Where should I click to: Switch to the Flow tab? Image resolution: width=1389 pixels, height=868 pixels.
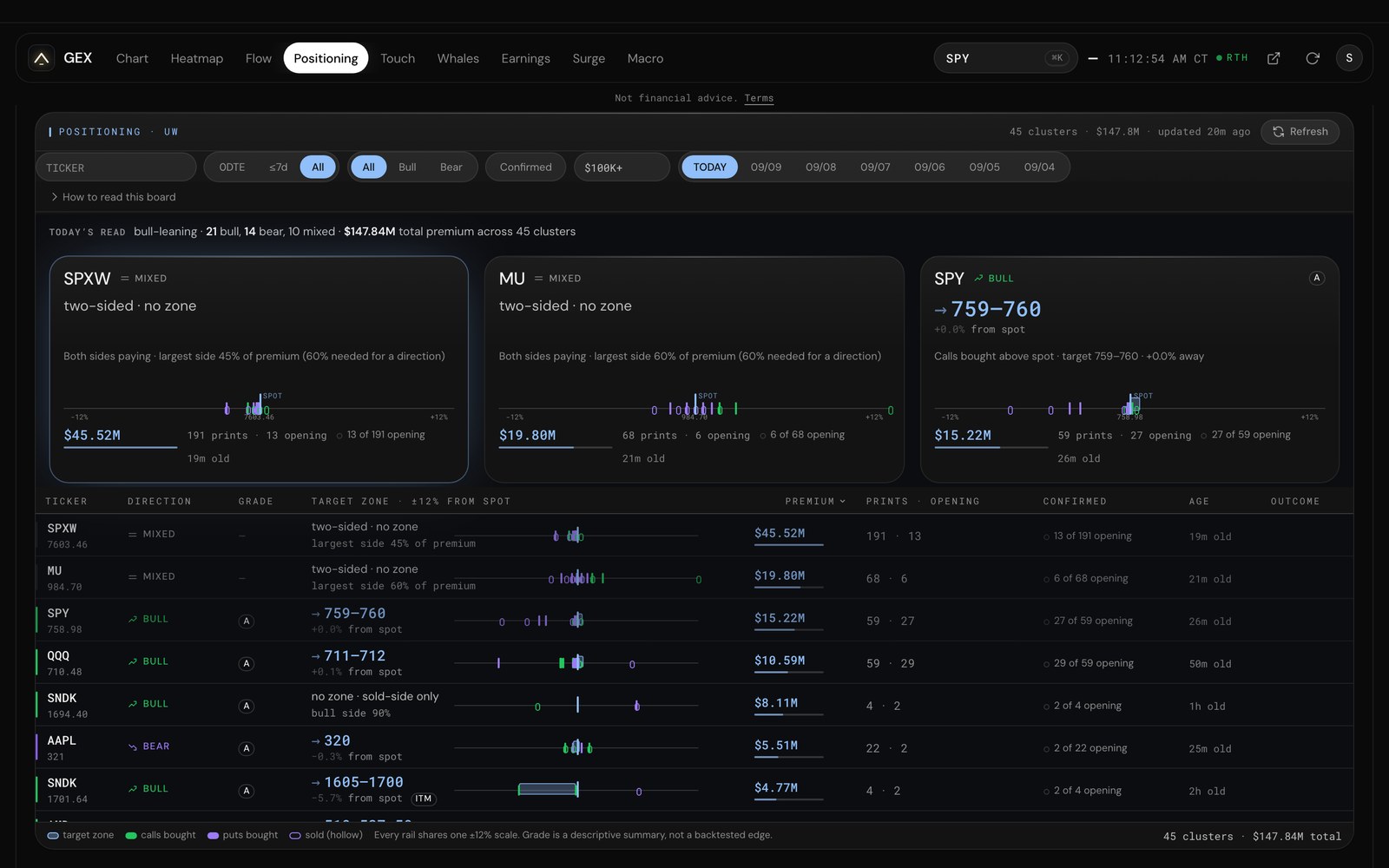pos(259,58)
